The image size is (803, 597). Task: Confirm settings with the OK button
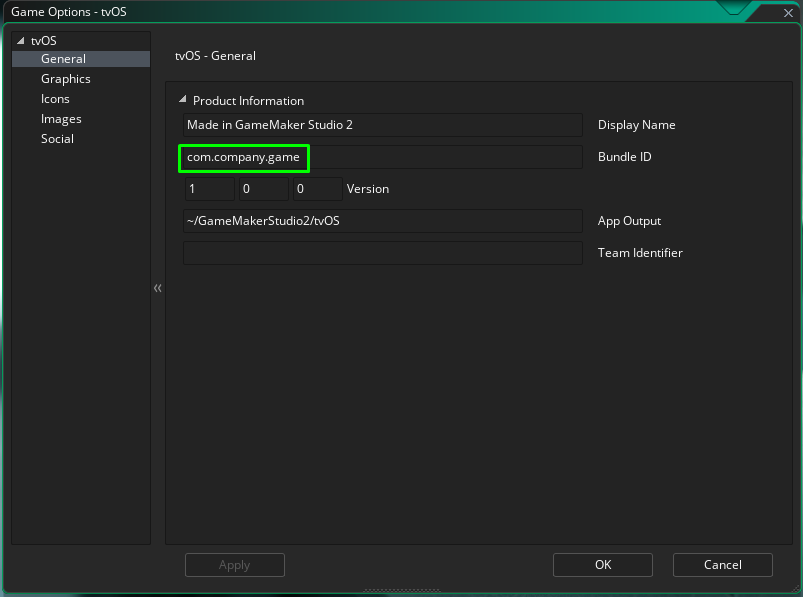click(x=602, y=565)
